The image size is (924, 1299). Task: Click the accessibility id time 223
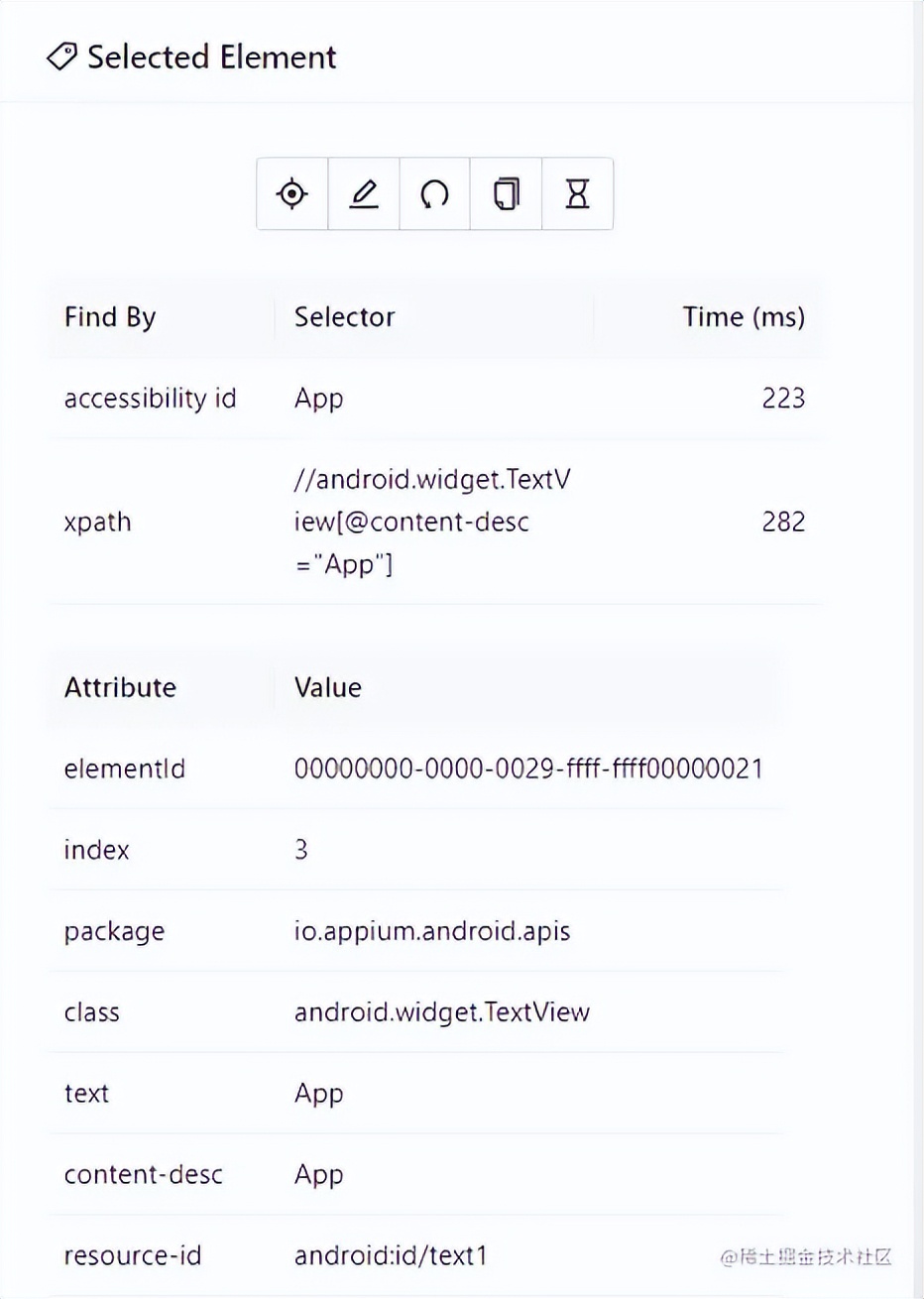tap(782, 399)
